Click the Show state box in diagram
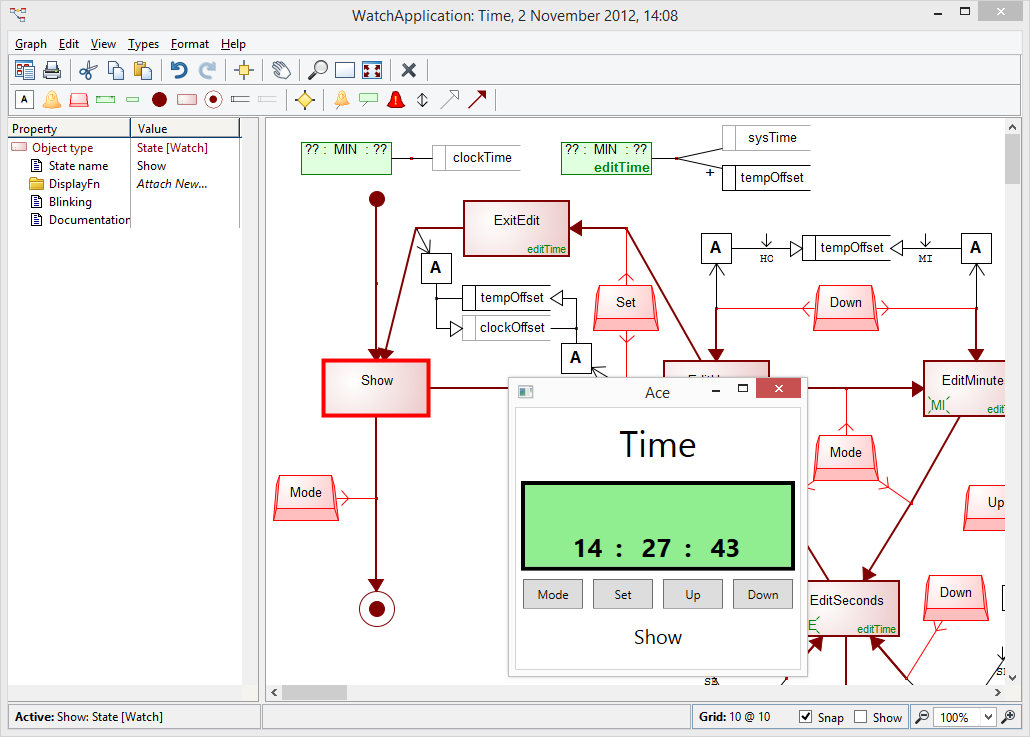 click(376, 387)
